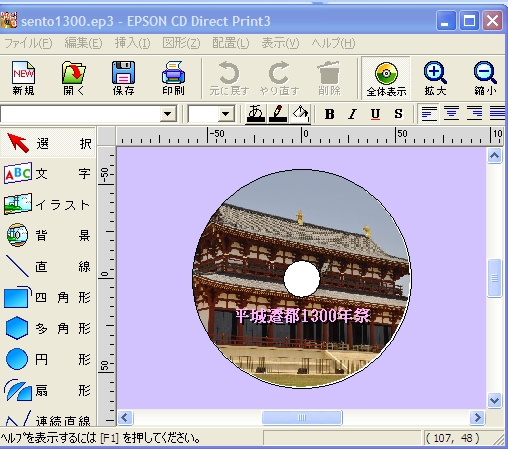The height and width of the screenshot is (449, 508).
Task: Select the 直線 line tool
Action: [48, 266]
